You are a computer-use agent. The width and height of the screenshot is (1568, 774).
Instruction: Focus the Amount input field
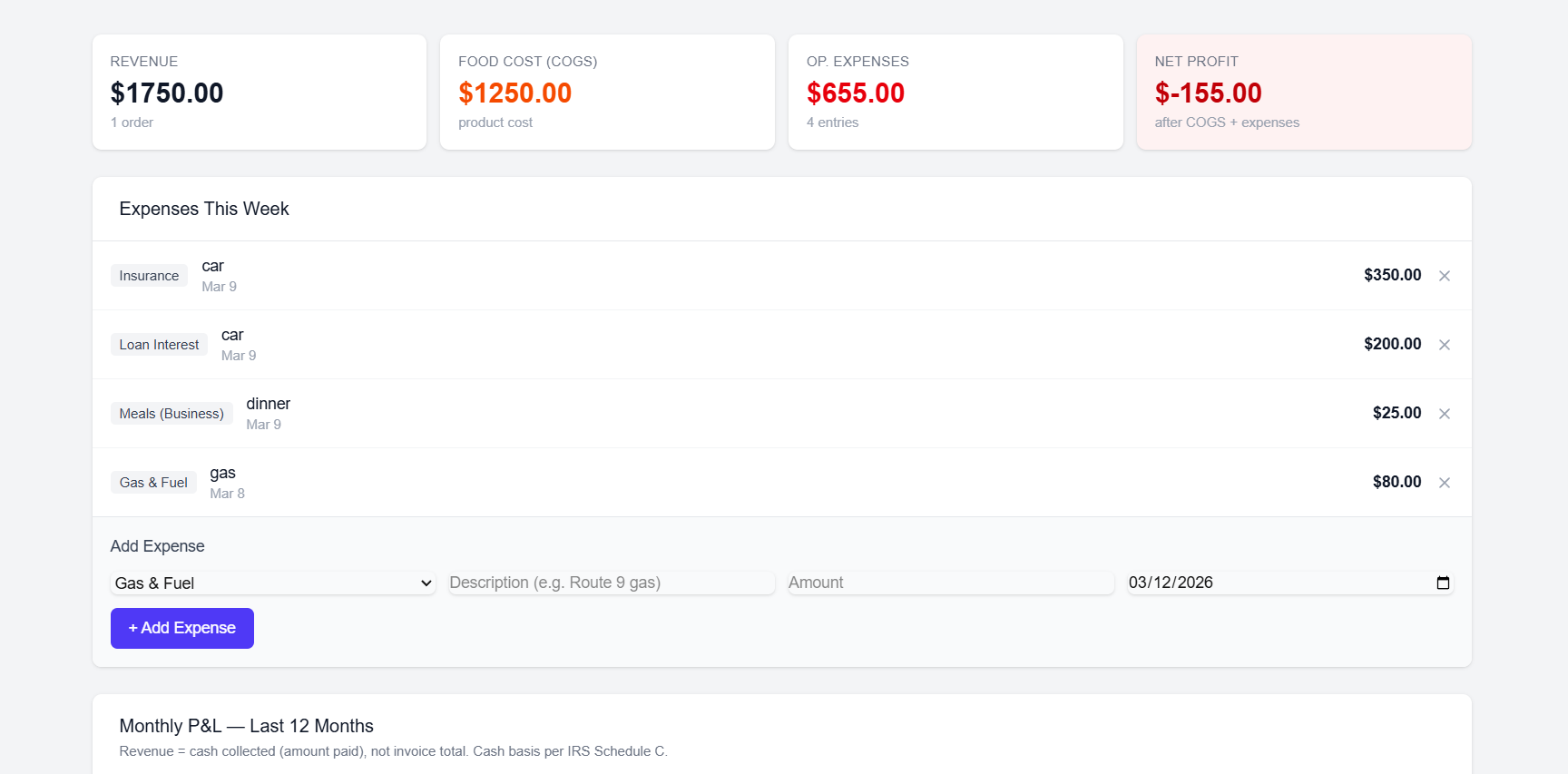[949, 583]
